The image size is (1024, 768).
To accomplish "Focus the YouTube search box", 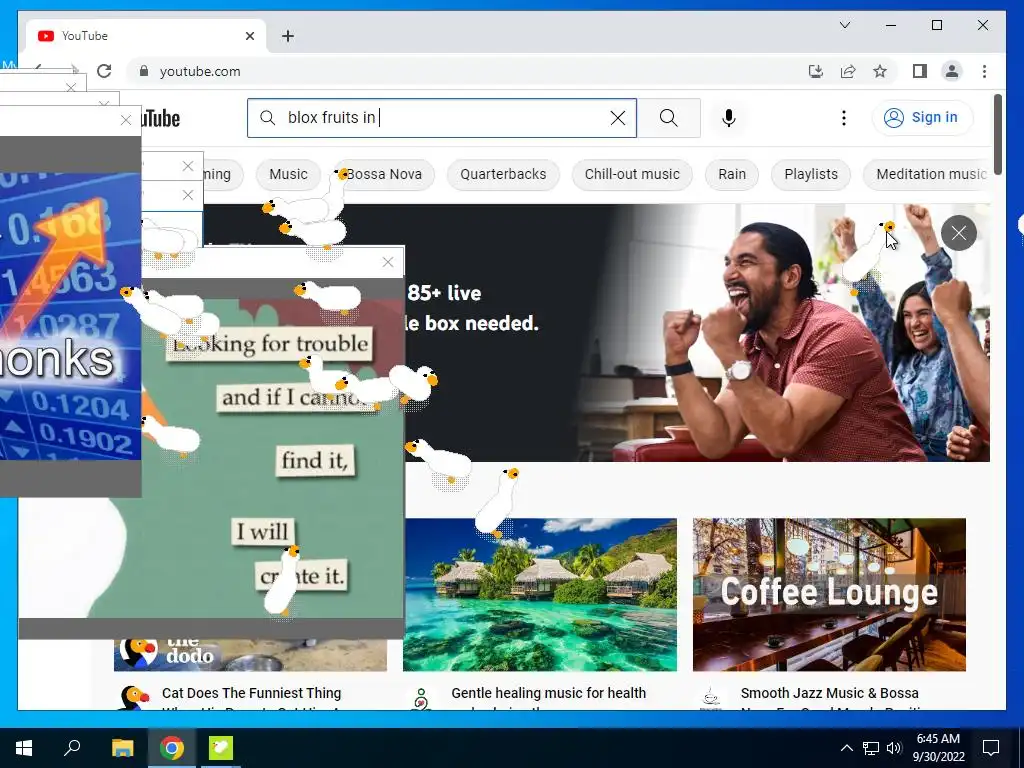I will click(441, 118).
